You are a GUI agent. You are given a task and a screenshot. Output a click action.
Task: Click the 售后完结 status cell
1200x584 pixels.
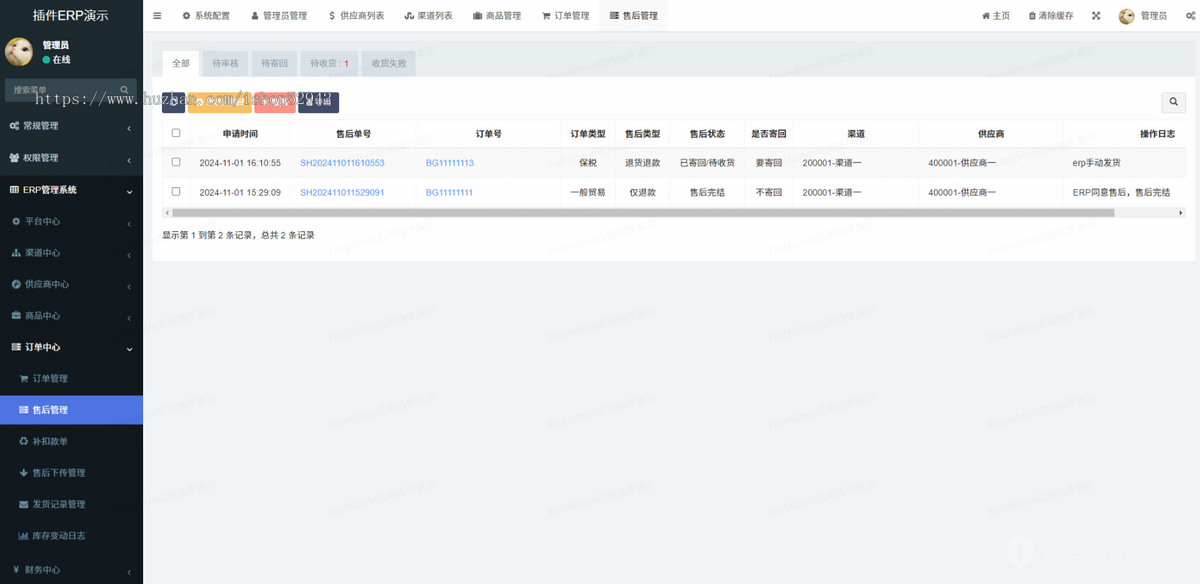(x=707, y=192)
